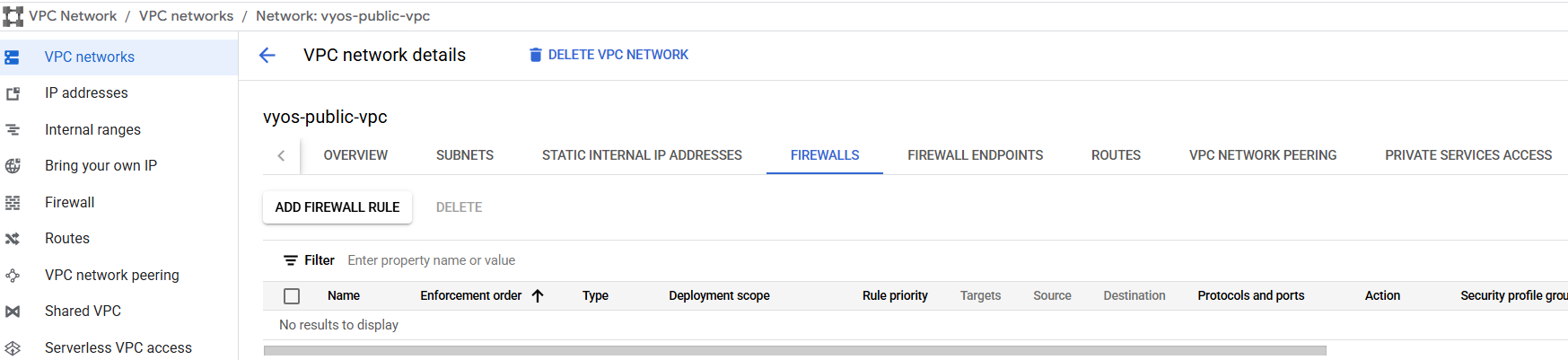The image size is (1568, 360).
Task: Open the Routes tab
Action: (1116, 155)
